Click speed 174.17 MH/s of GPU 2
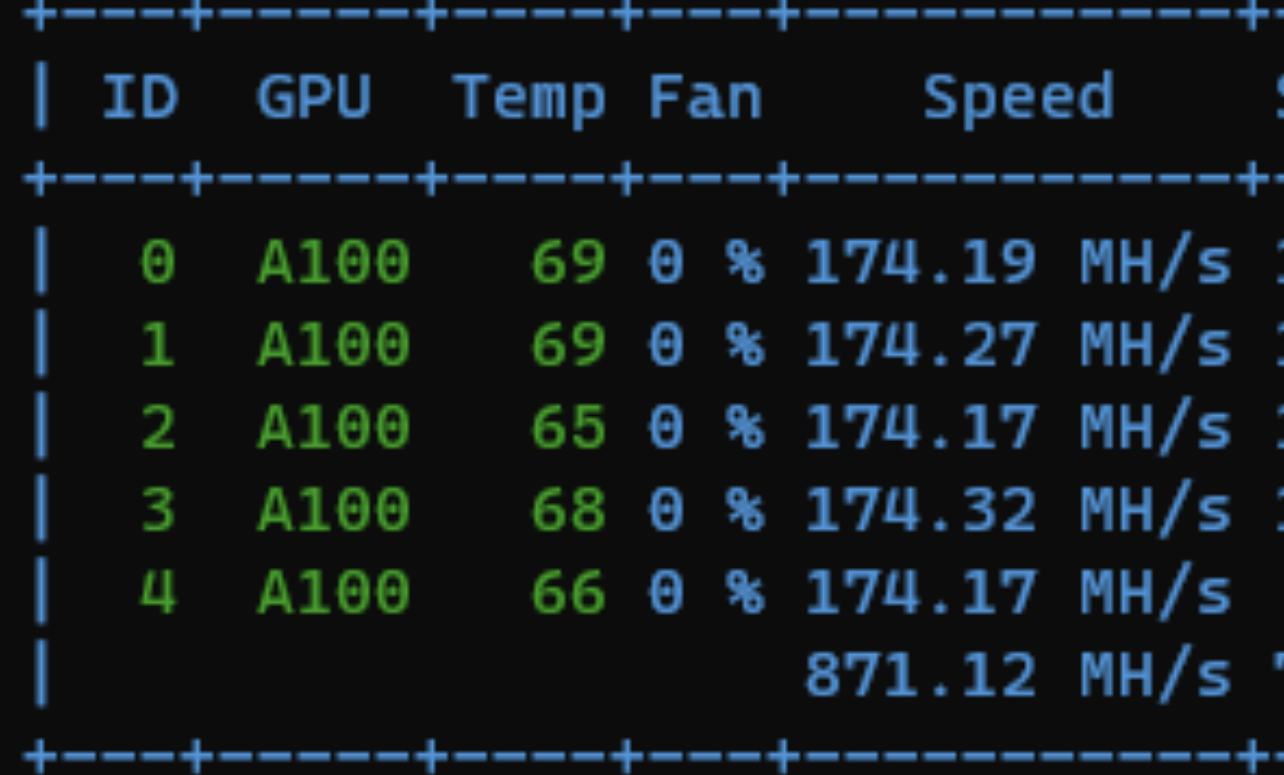Viewport: 1284px width, 775px height. tap(1018, 428)
